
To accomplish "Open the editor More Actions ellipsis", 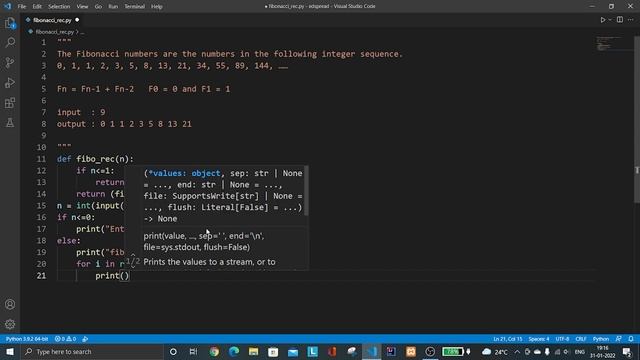I will 631,20.
